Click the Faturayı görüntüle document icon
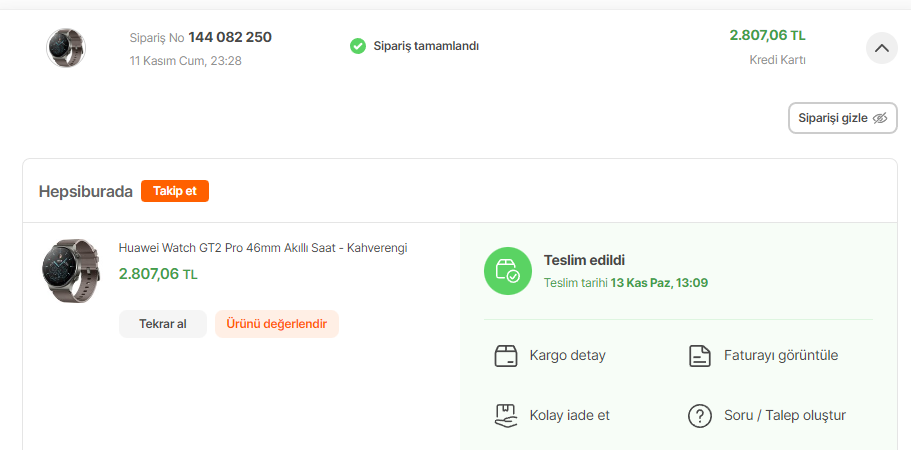 (700, 355)
